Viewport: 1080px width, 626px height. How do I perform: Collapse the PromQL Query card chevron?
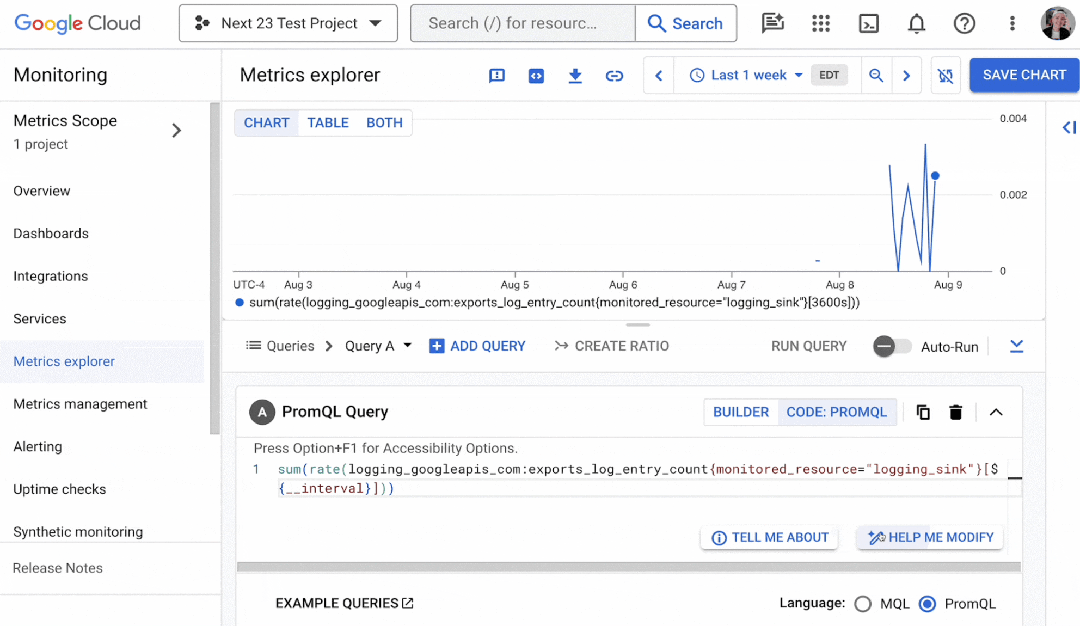996,413
